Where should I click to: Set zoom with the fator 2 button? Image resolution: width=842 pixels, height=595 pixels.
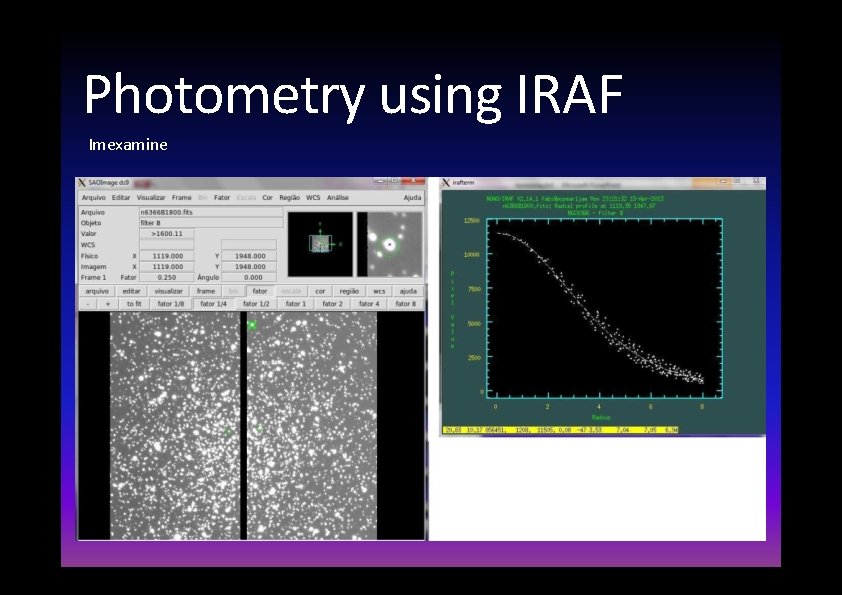[x=332, y=304]
